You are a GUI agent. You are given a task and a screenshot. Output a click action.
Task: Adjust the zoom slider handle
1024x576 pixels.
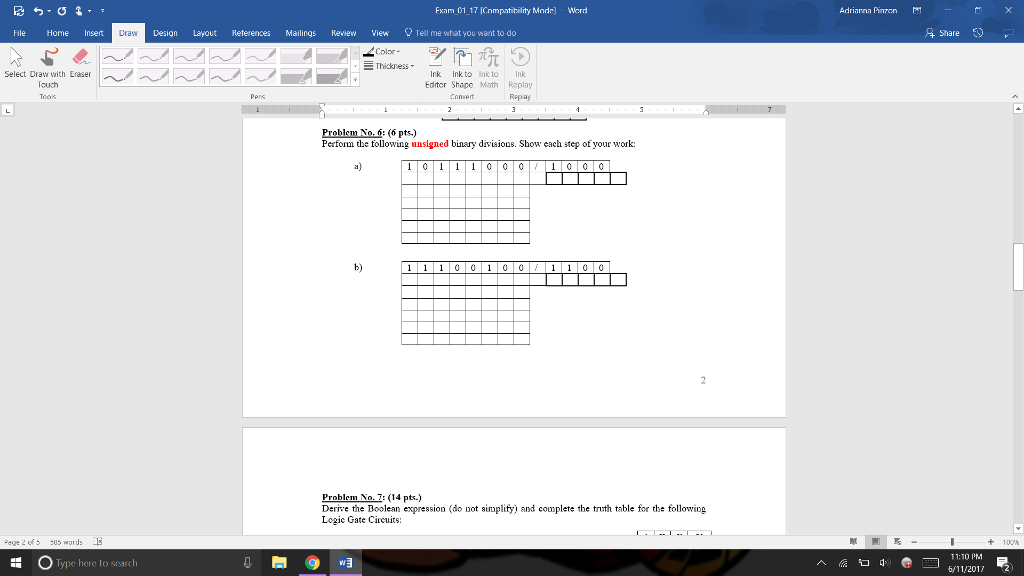(952, 541)
